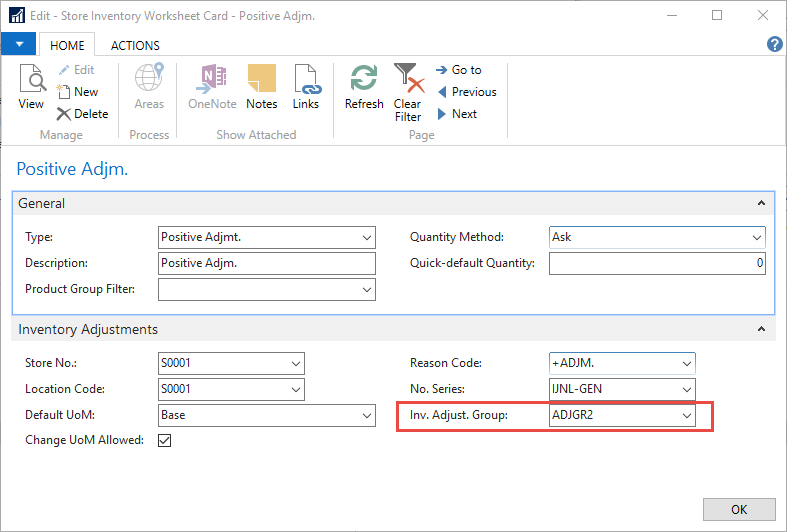Viewport: 787px width, 532px height.
Task: Collapse the Inventory Adjustments section
Action: pos(762,329)
